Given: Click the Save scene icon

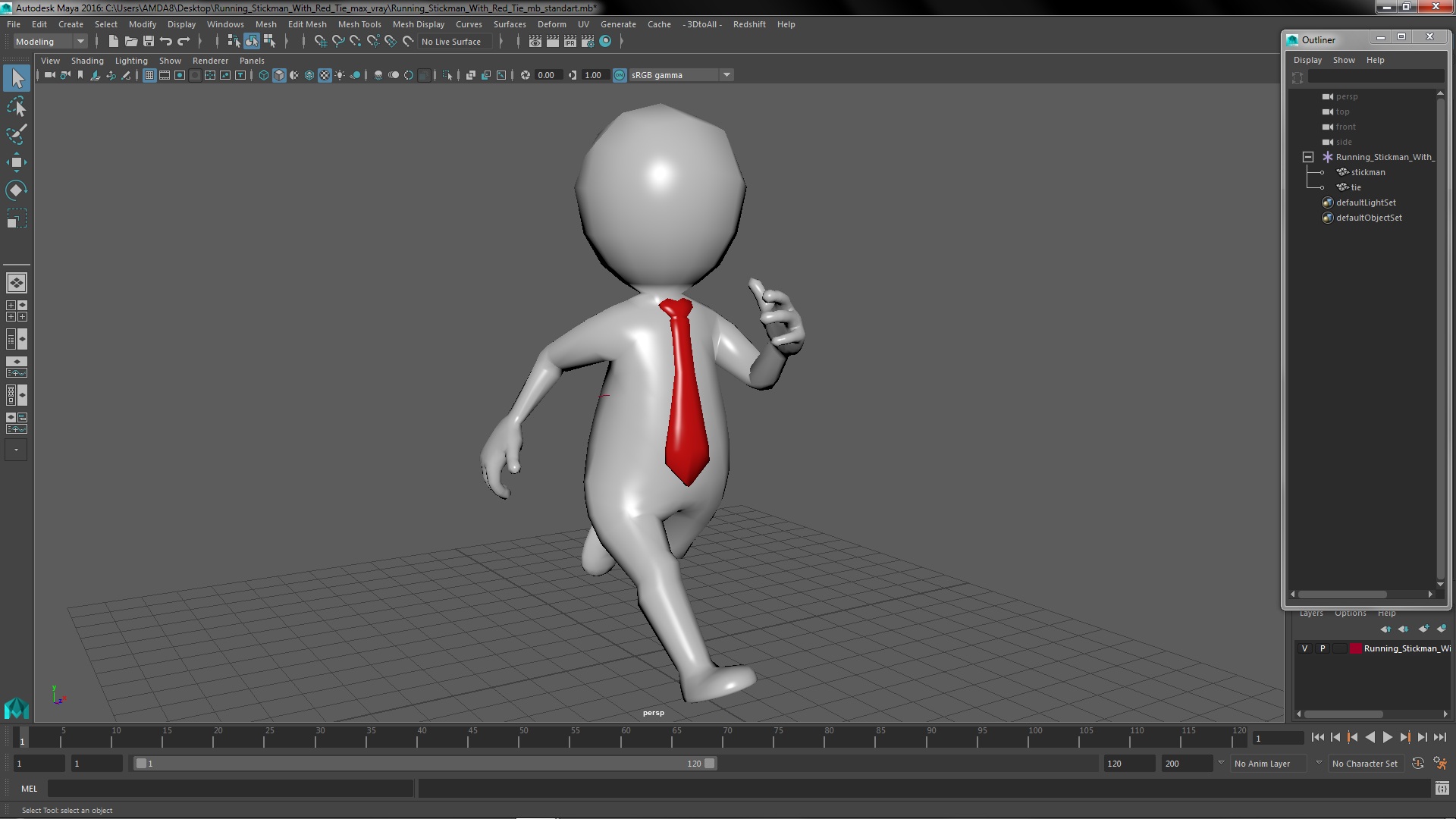Looking at the screenshot, I should tap(149, 42).
